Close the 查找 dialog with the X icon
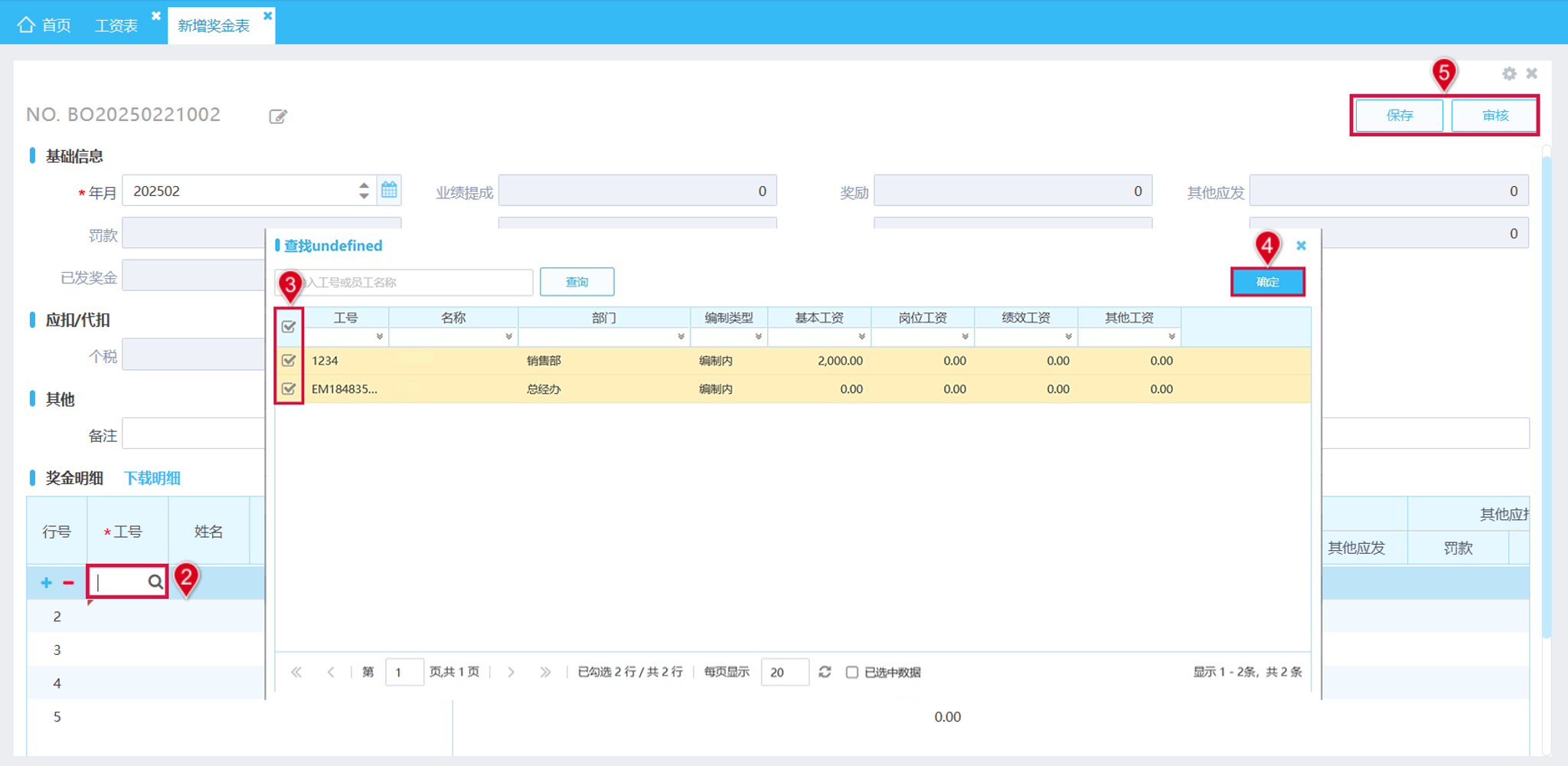Viewport: 1568px width, 766px height. (1301, 246)
